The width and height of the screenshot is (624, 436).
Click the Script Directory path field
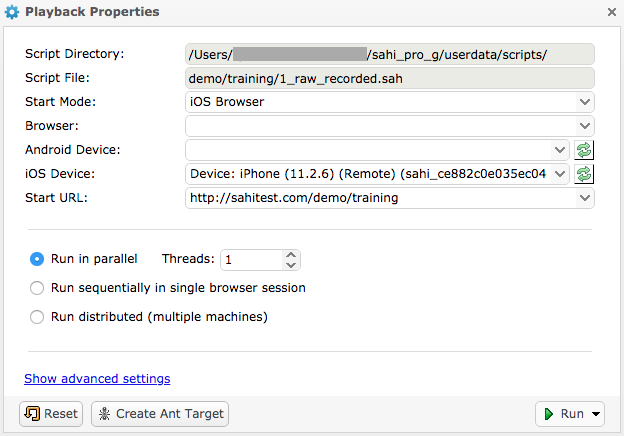pos(390,54)
